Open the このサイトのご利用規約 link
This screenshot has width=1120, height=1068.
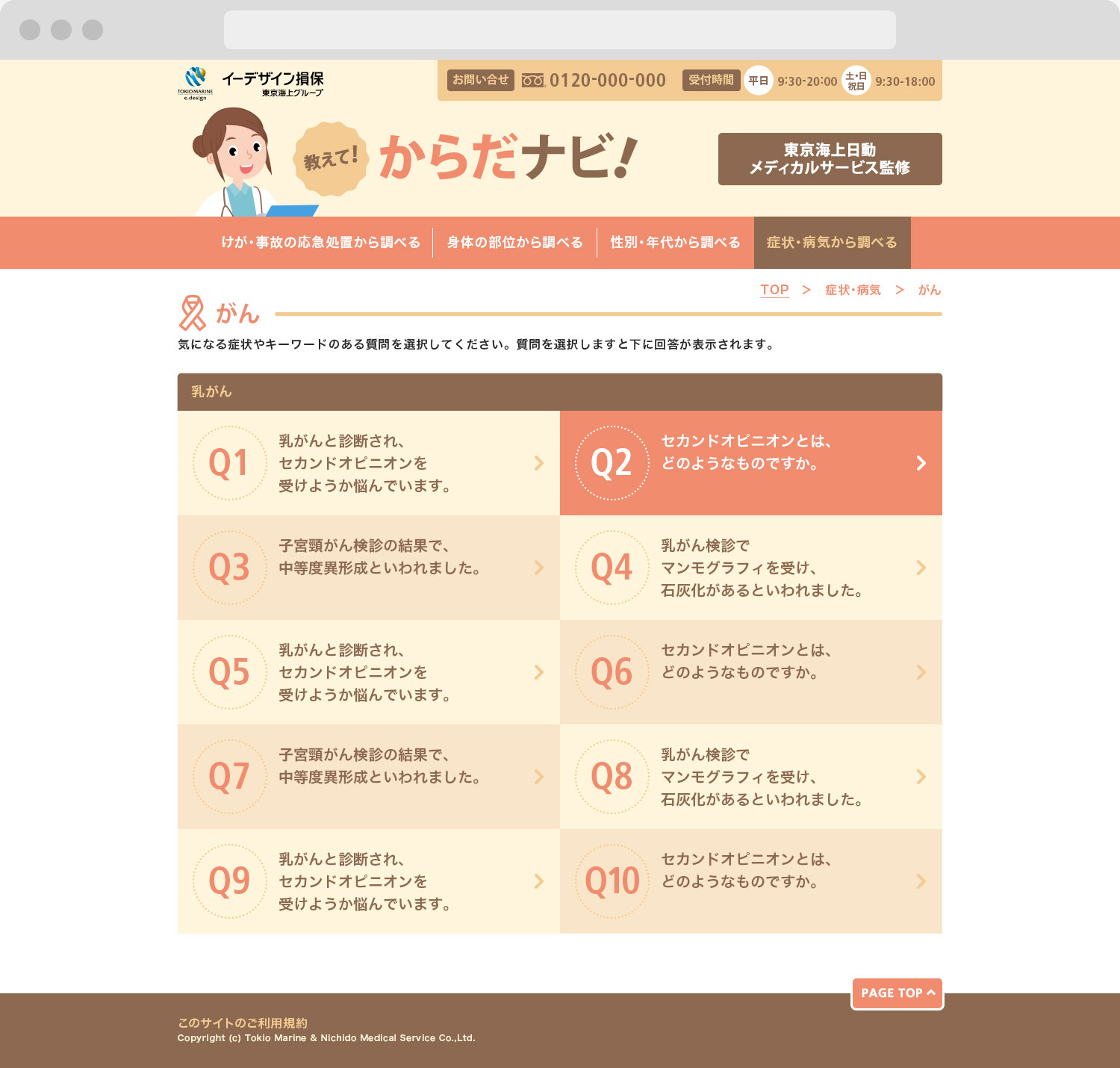pyautogui.click(x=243, y=1022)
